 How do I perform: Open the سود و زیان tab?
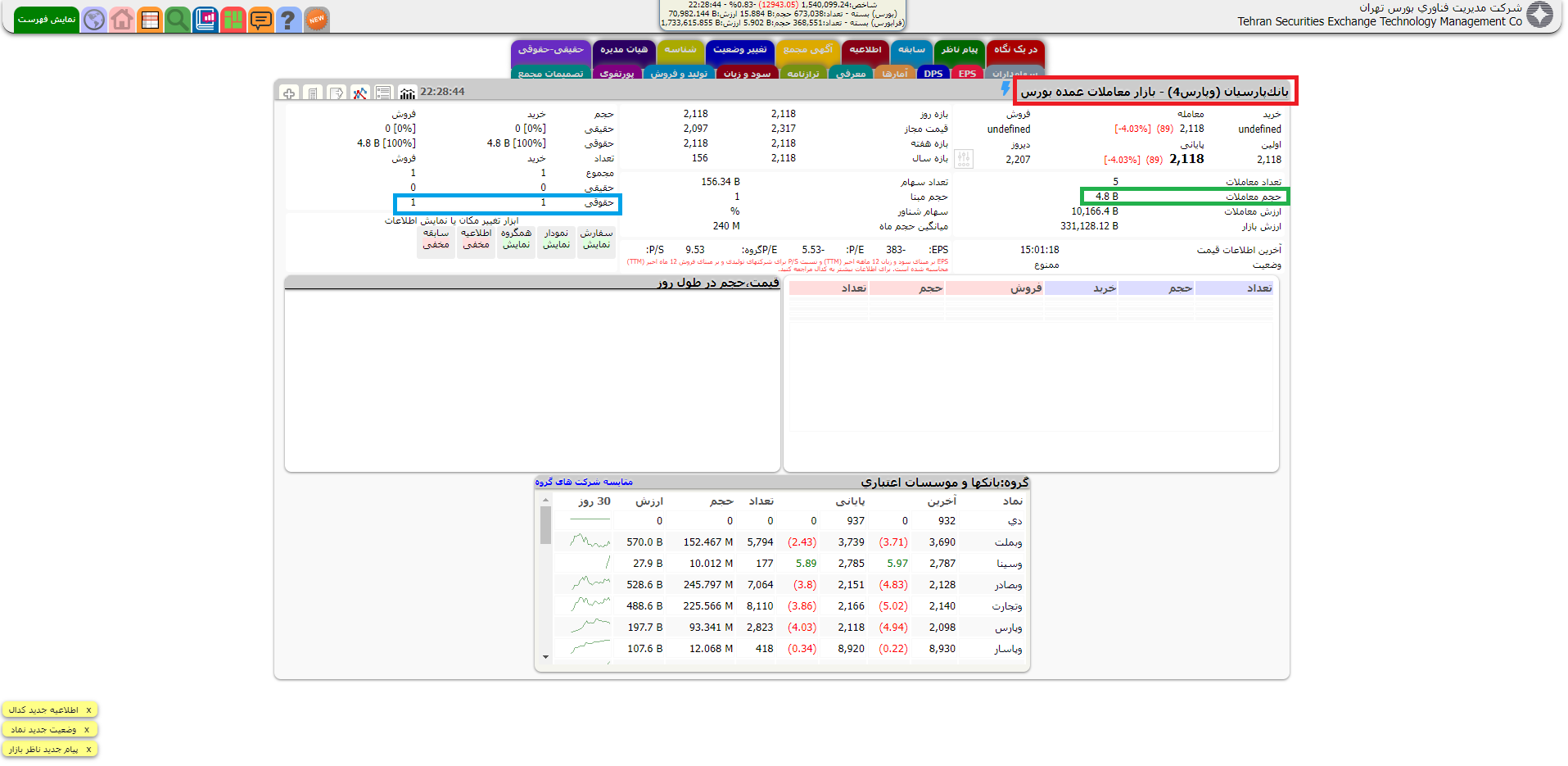pyautogui.click(x=747, y=74)
